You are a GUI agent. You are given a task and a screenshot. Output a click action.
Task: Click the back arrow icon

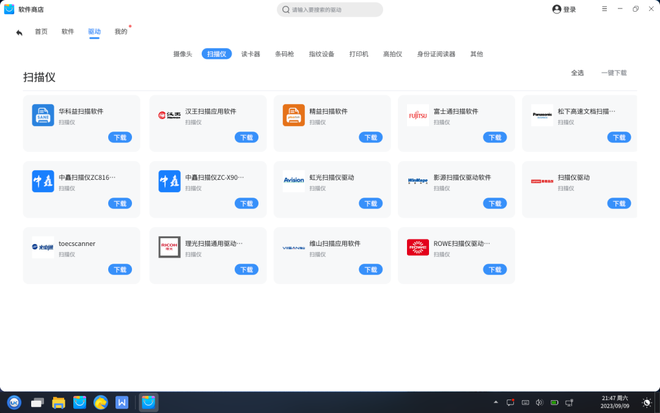coord(19,32)
